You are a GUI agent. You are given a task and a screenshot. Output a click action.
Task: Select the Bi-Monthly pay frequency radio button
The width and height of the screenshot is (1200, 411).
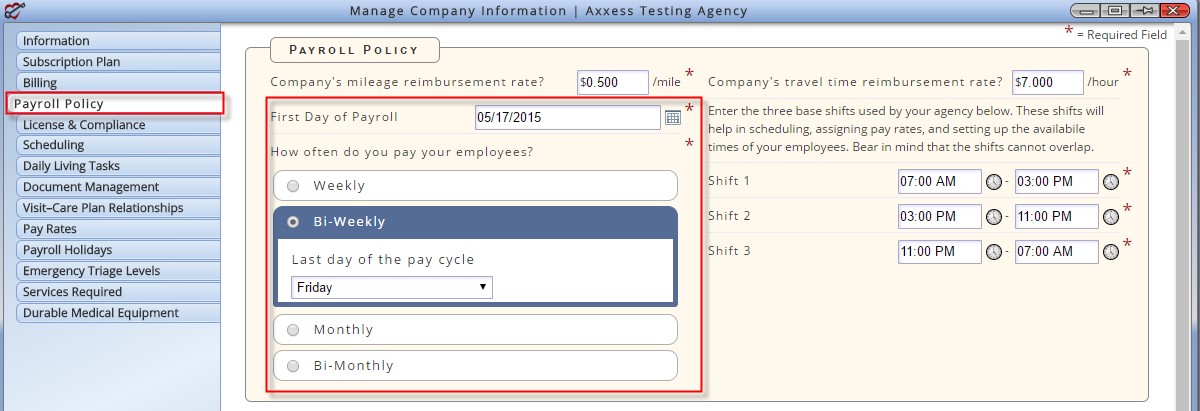pos(293,366)
